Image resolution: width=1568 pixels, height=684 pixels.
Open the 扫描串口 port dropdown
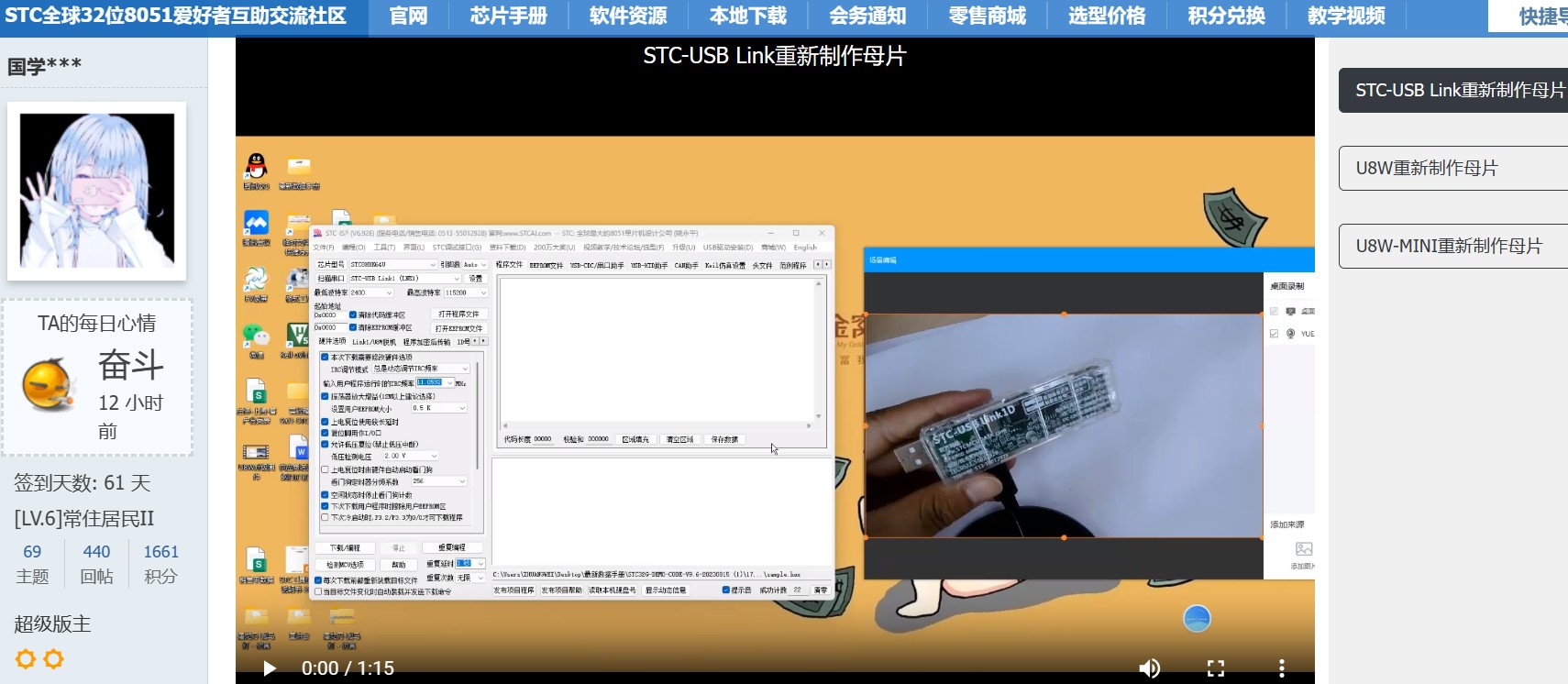point(405,278)
